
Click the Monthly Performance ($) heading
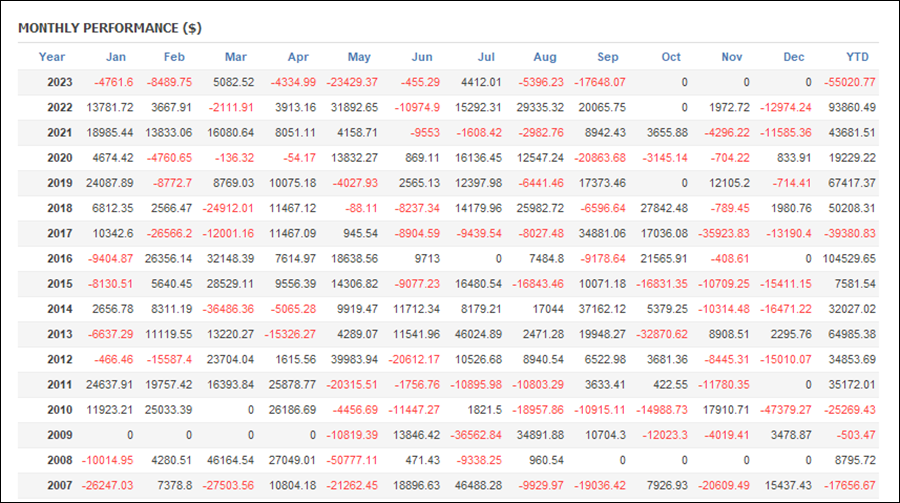pyautogui.click(x=110, y=28)
